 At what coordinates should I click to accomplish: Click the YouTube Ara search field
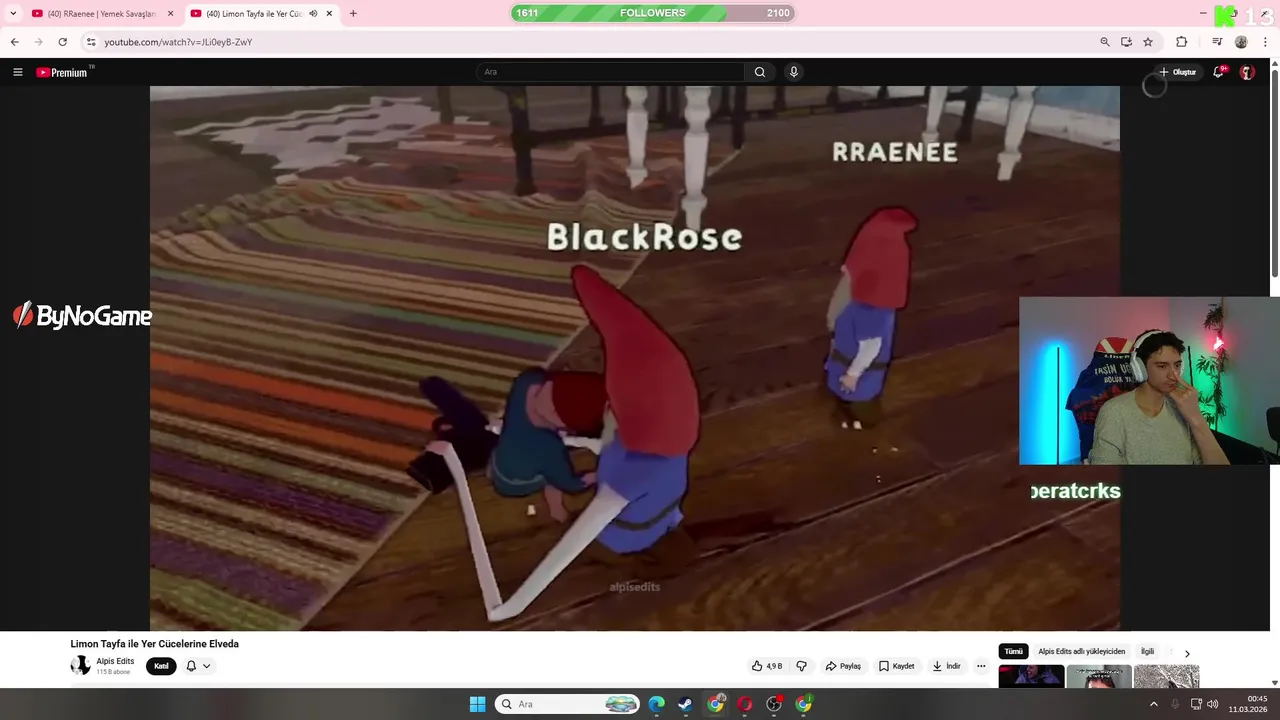click(610, 72)
